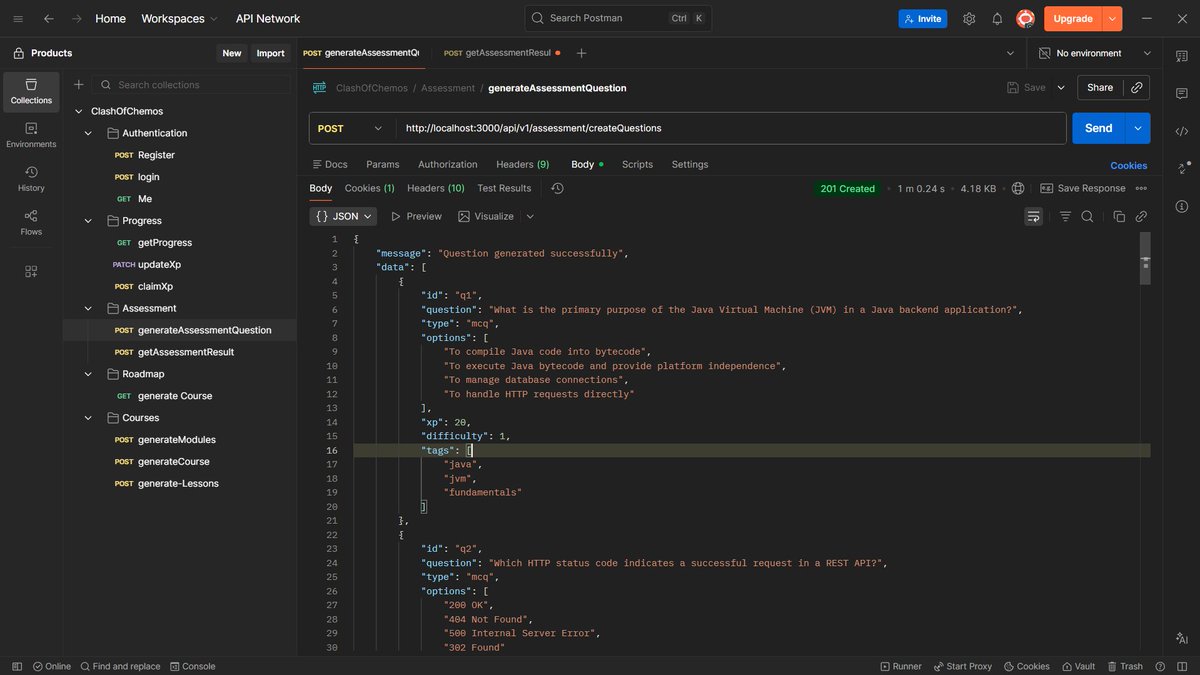Open configure workspace sidebar icon
This screenshot has width=1200, height=675.
(31, 271)
